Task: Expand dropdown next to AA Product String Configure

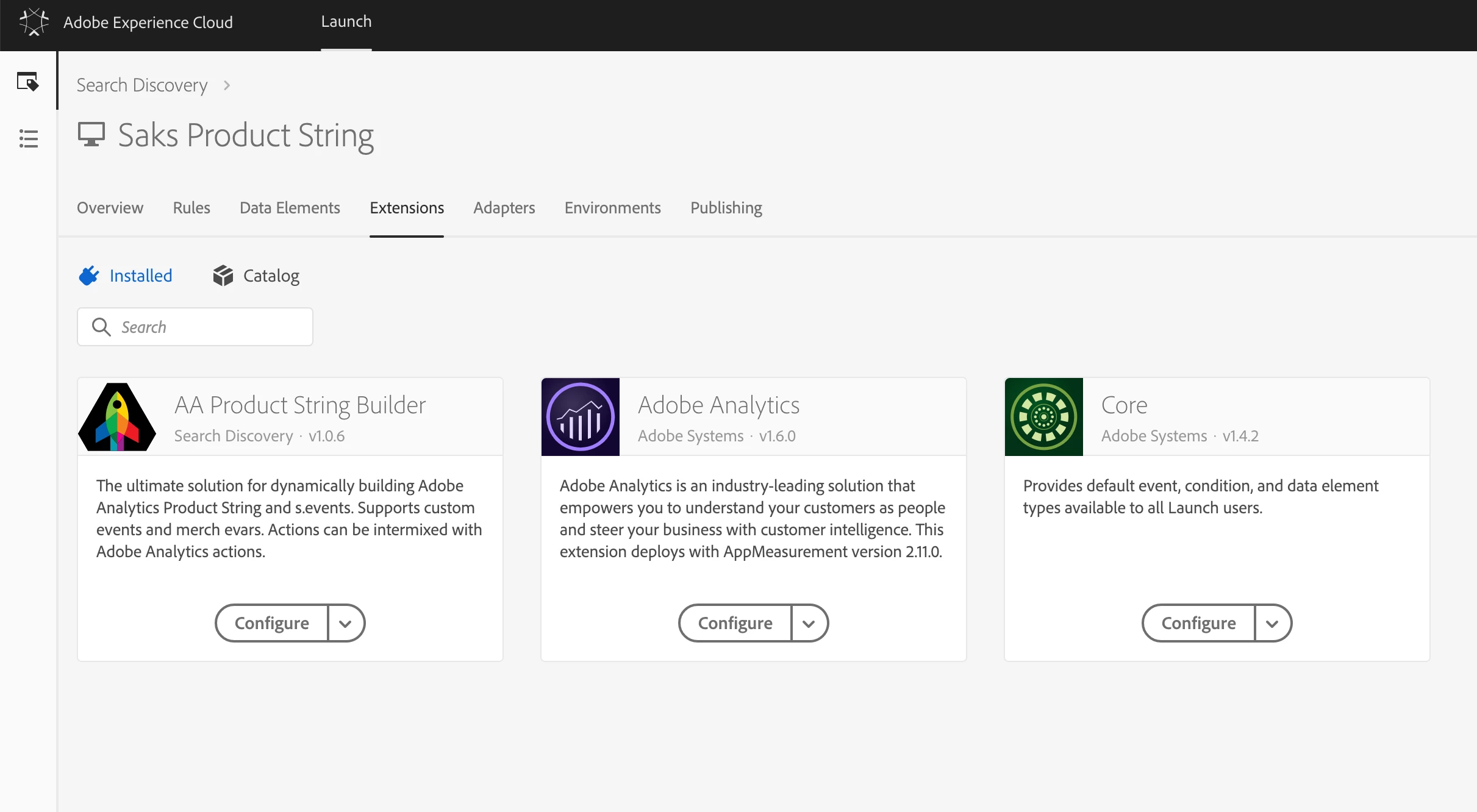Action: [x=345, y=623]
